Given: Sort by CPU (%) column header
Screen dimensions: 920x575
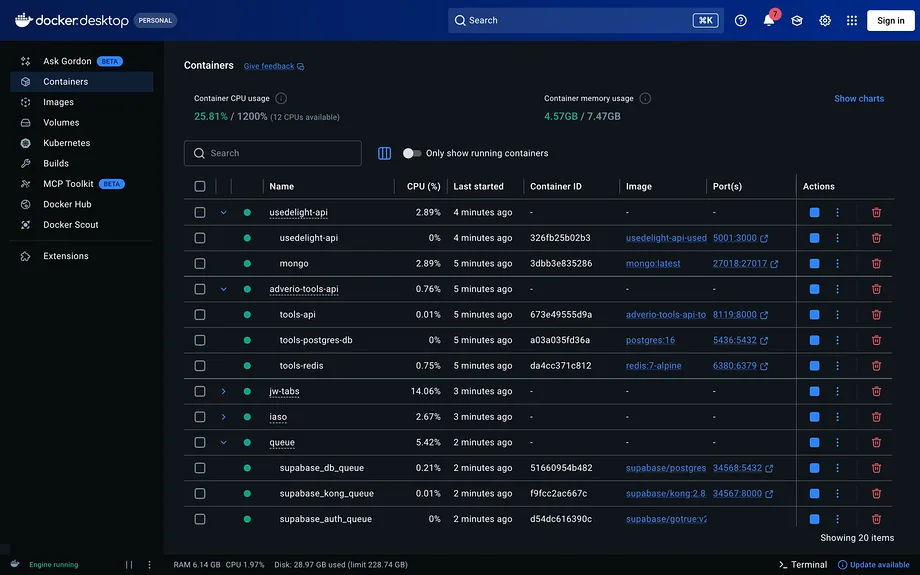Looking at the screenshot, I should [x=424, y=187].
